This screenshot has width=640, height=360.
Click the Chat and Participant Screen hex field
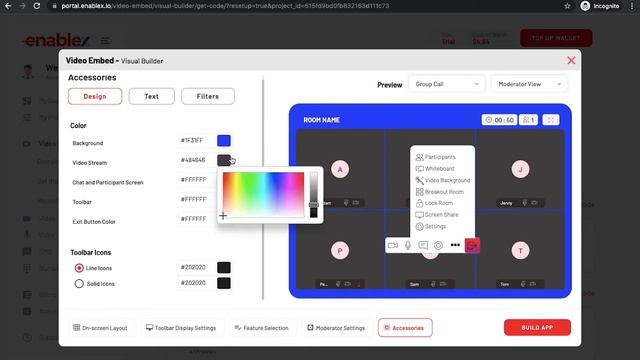[x=195, y=180]
